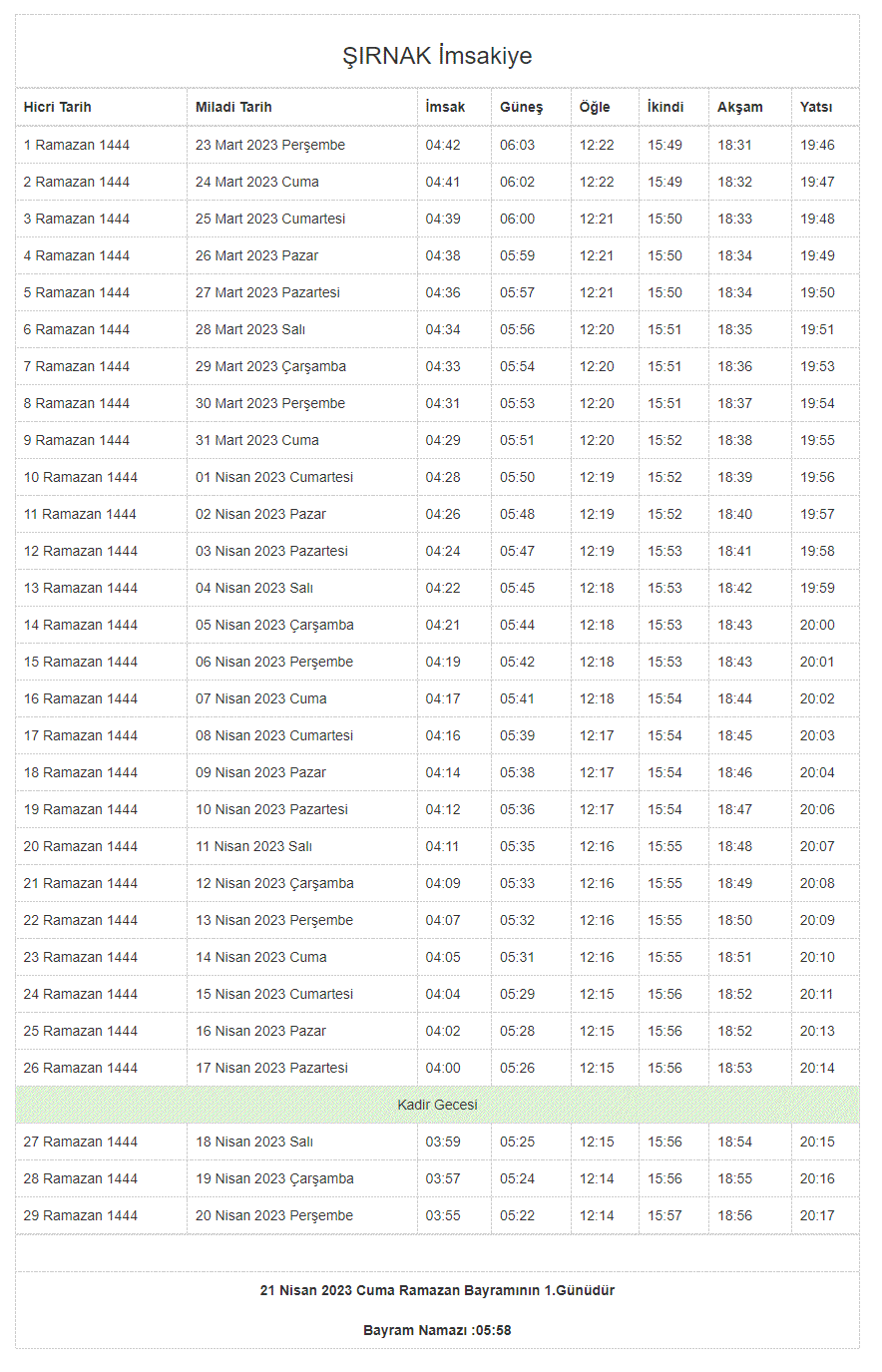Viewport: 882px width, 1372px height.
Task: Click the Öğle column header
Action: point(595,107)
